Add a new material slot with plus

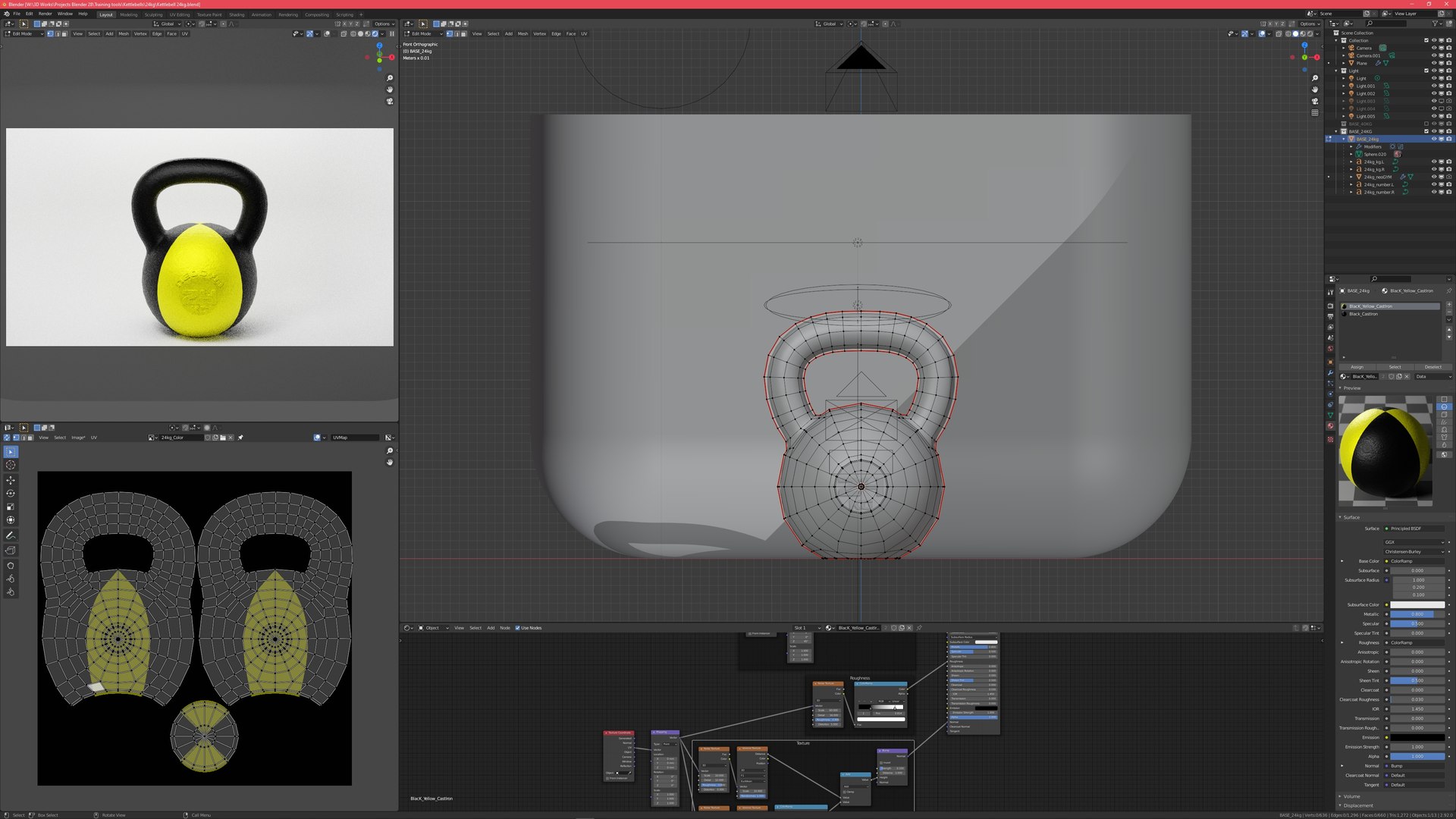click(1449, 305)
